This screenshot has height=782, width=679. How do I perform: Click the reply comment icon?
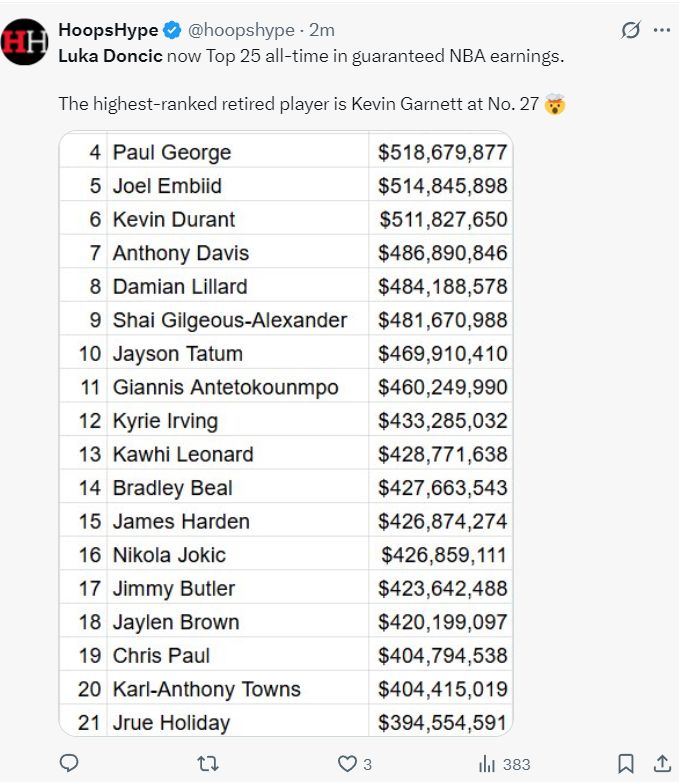69,764
